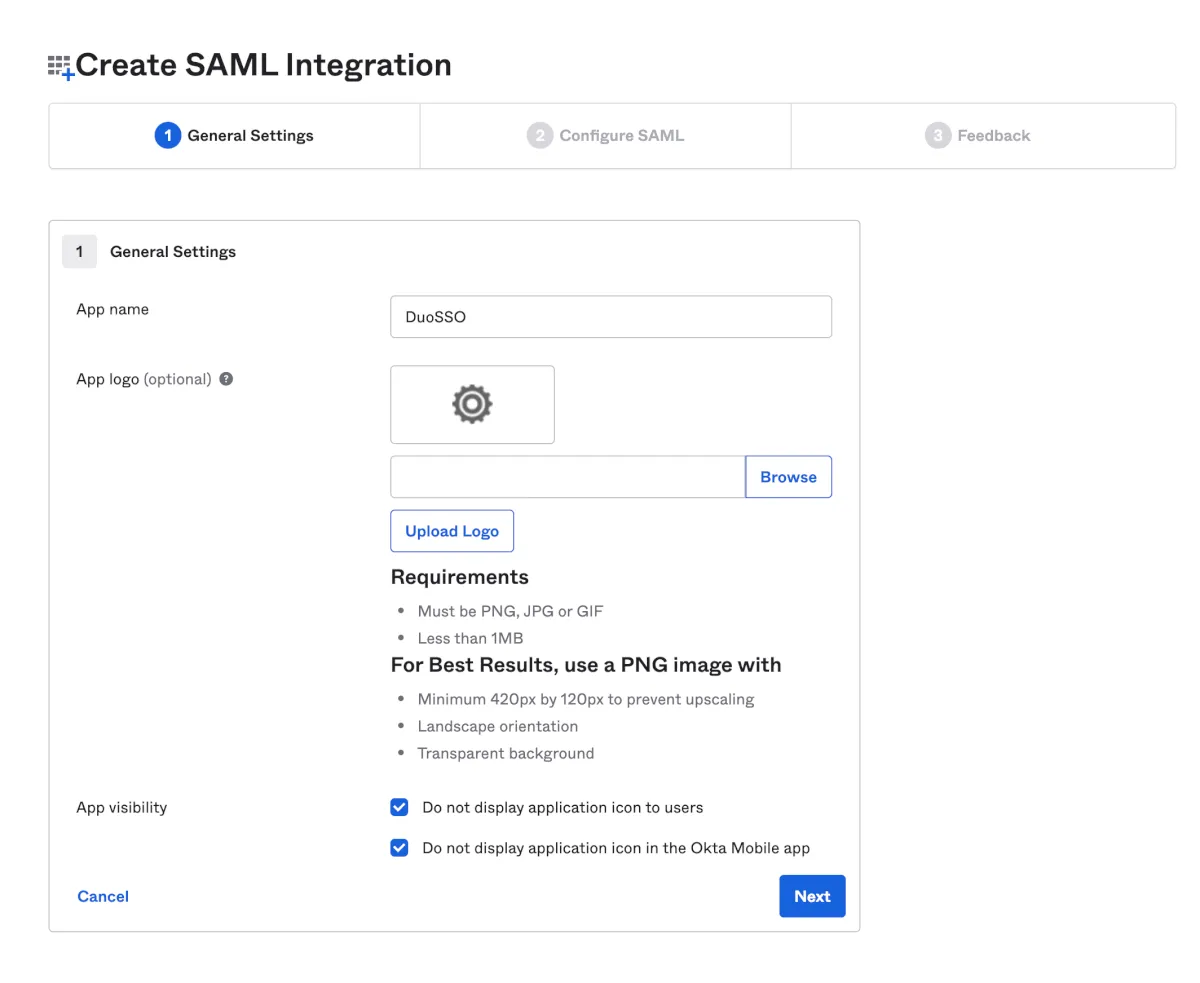Click the Requirements heading text
1200x983 pixels.
click(x=459, y=577)
